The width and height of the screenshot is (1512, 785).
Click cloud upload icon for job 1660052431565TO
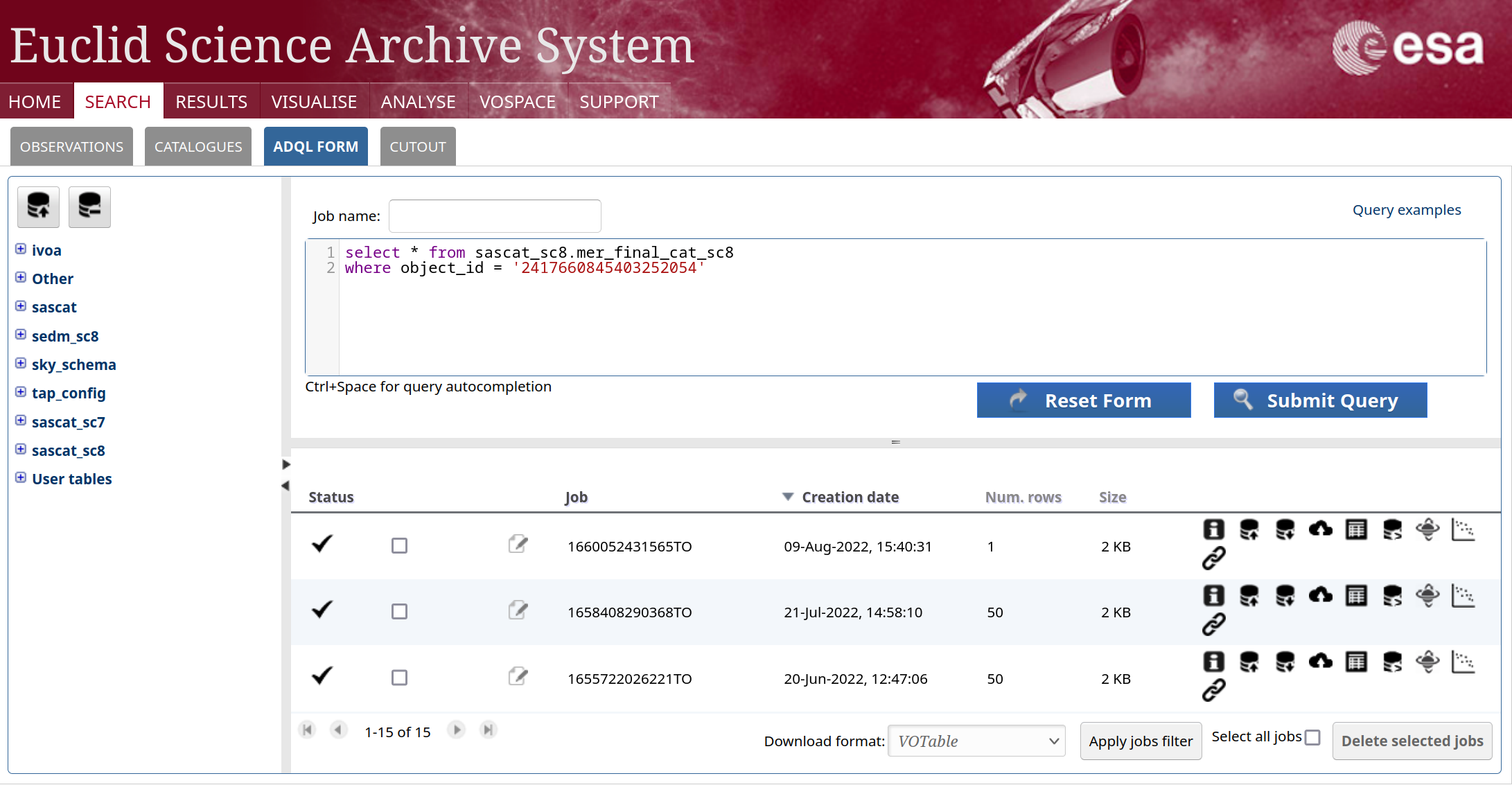[1321, 529]
